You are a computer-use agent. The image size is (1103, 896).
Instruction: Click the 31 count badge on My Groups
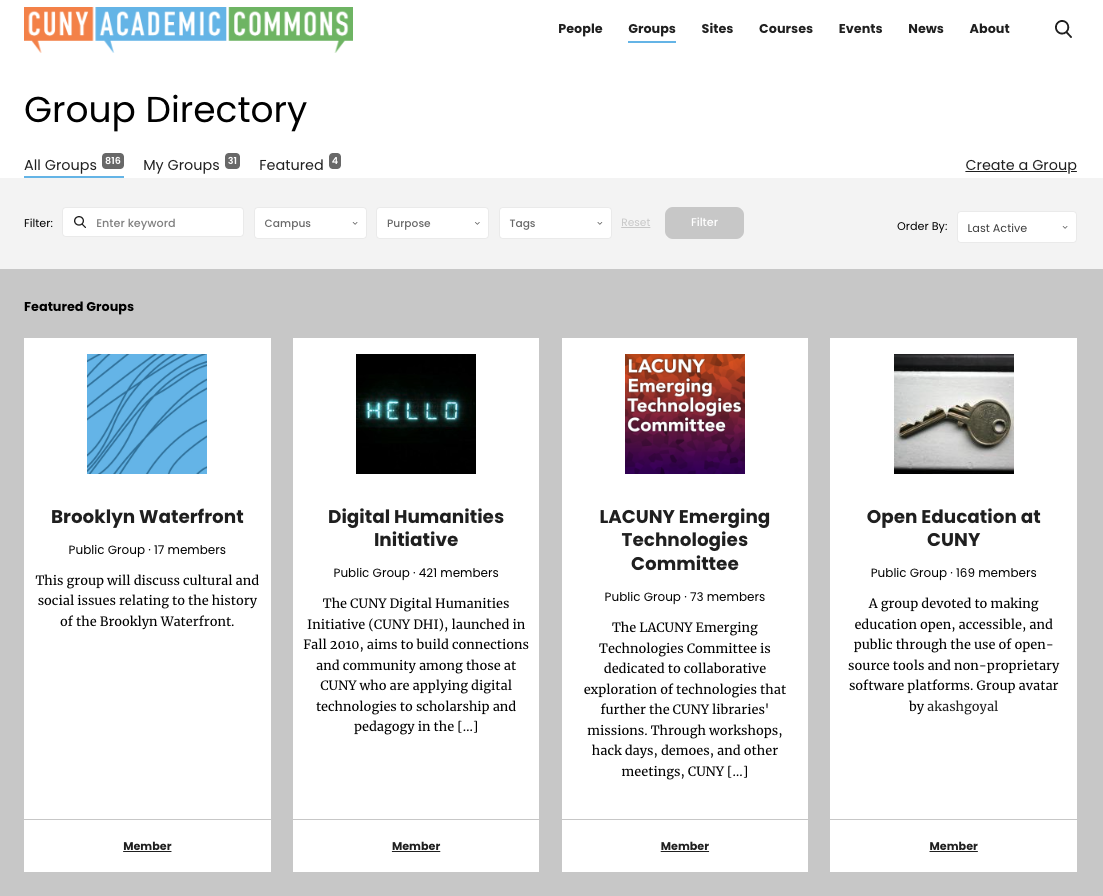point(232,160)
